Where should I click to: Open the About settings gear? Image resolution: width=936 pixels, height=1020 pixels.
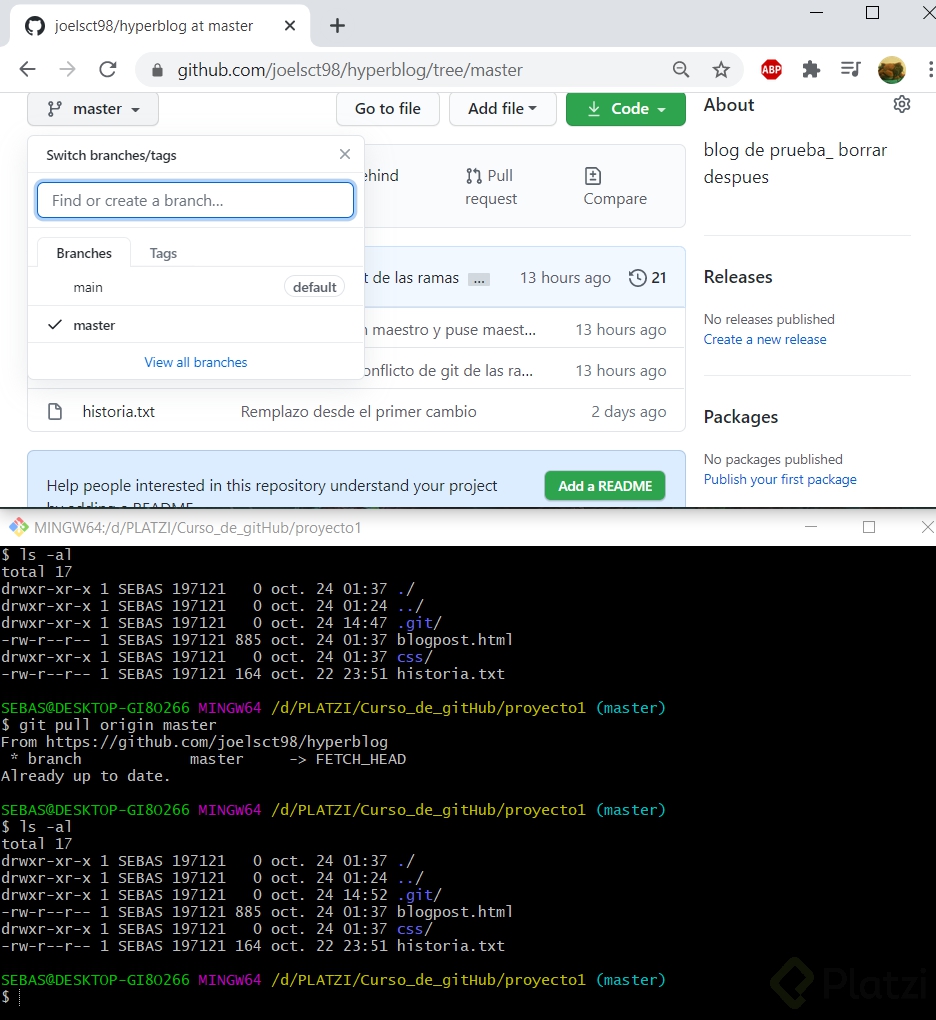(902, 104)
